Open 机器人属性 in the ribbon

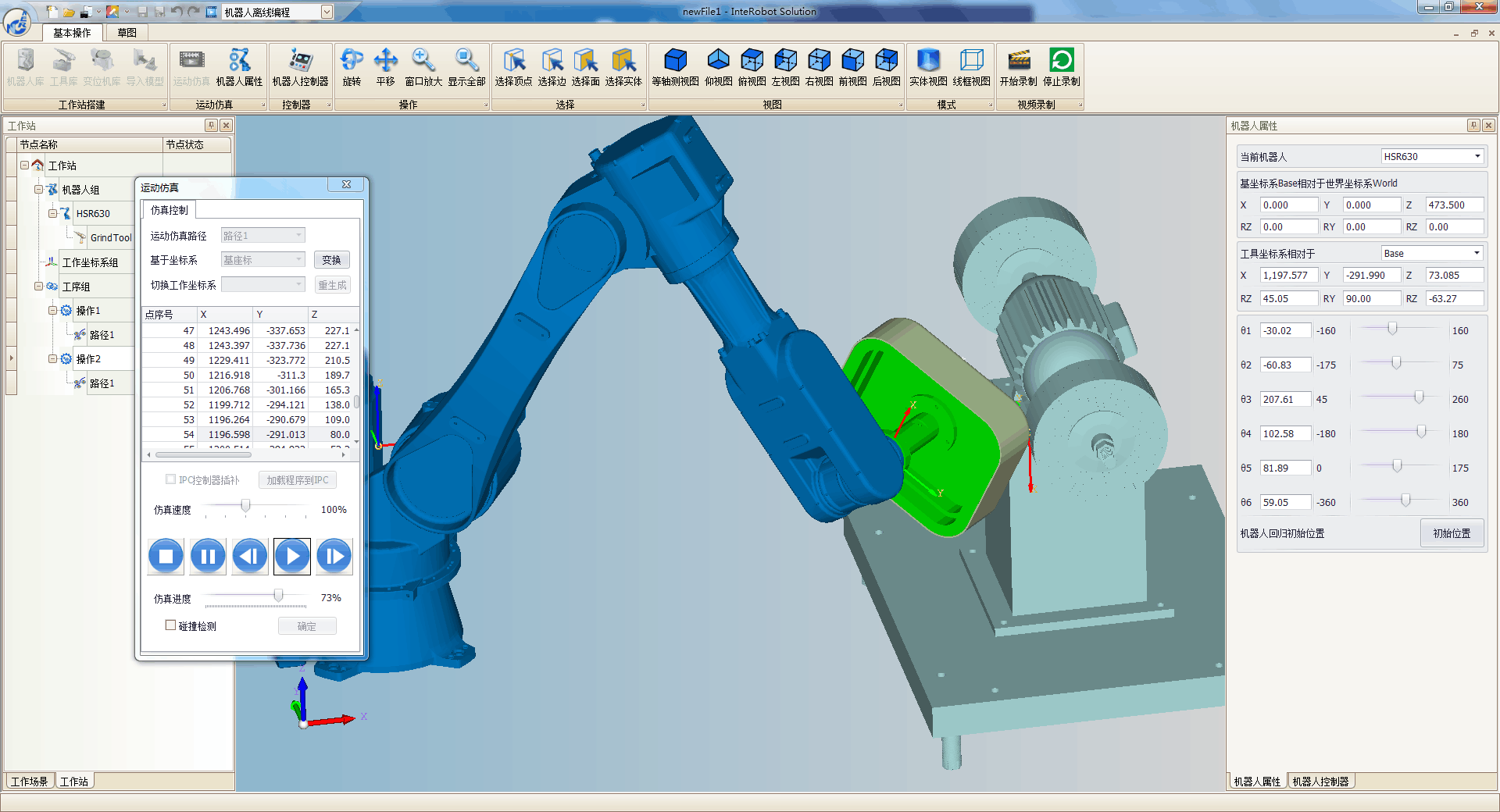pos(239,67)
